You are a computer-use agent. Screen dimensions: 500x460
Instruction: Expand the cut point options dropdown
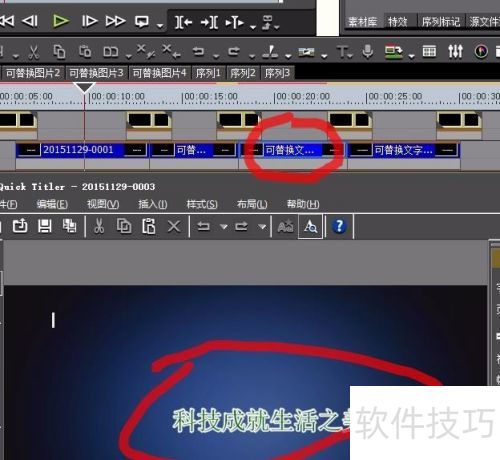pos(288,56)
